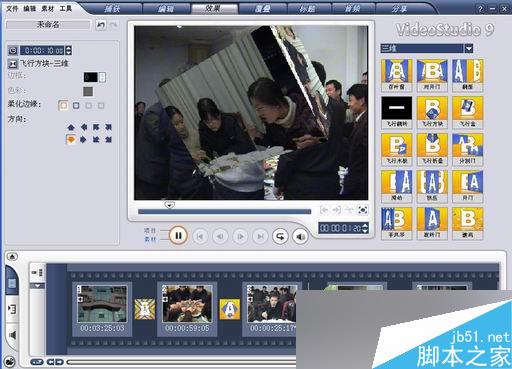Click the scissors cut clip icon
Viewport: 512px width, 369px height.
(349, 210)
